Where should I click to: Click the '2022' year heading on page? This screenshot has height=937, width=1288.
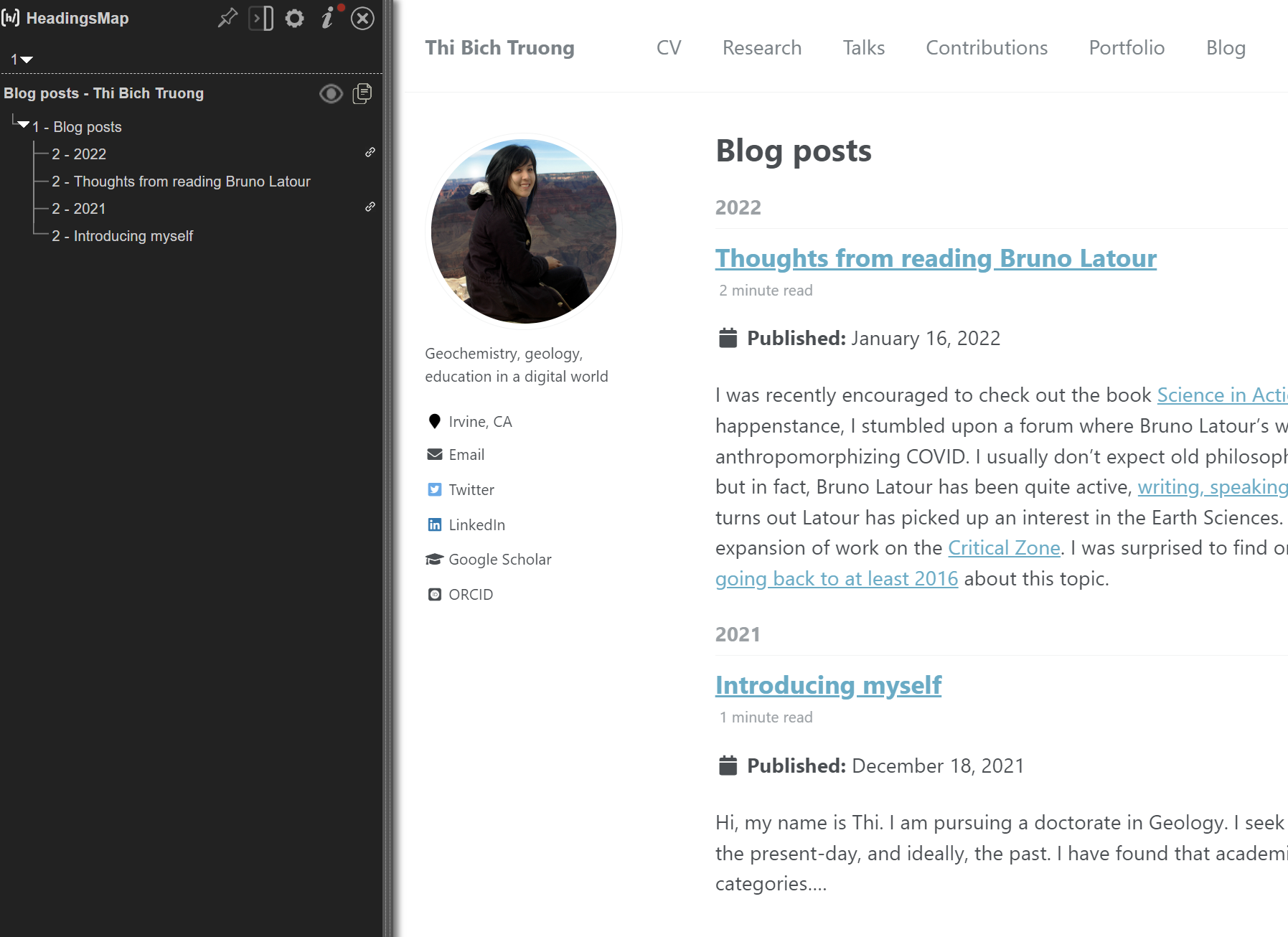pyautogui.click(x=738, y=207)
